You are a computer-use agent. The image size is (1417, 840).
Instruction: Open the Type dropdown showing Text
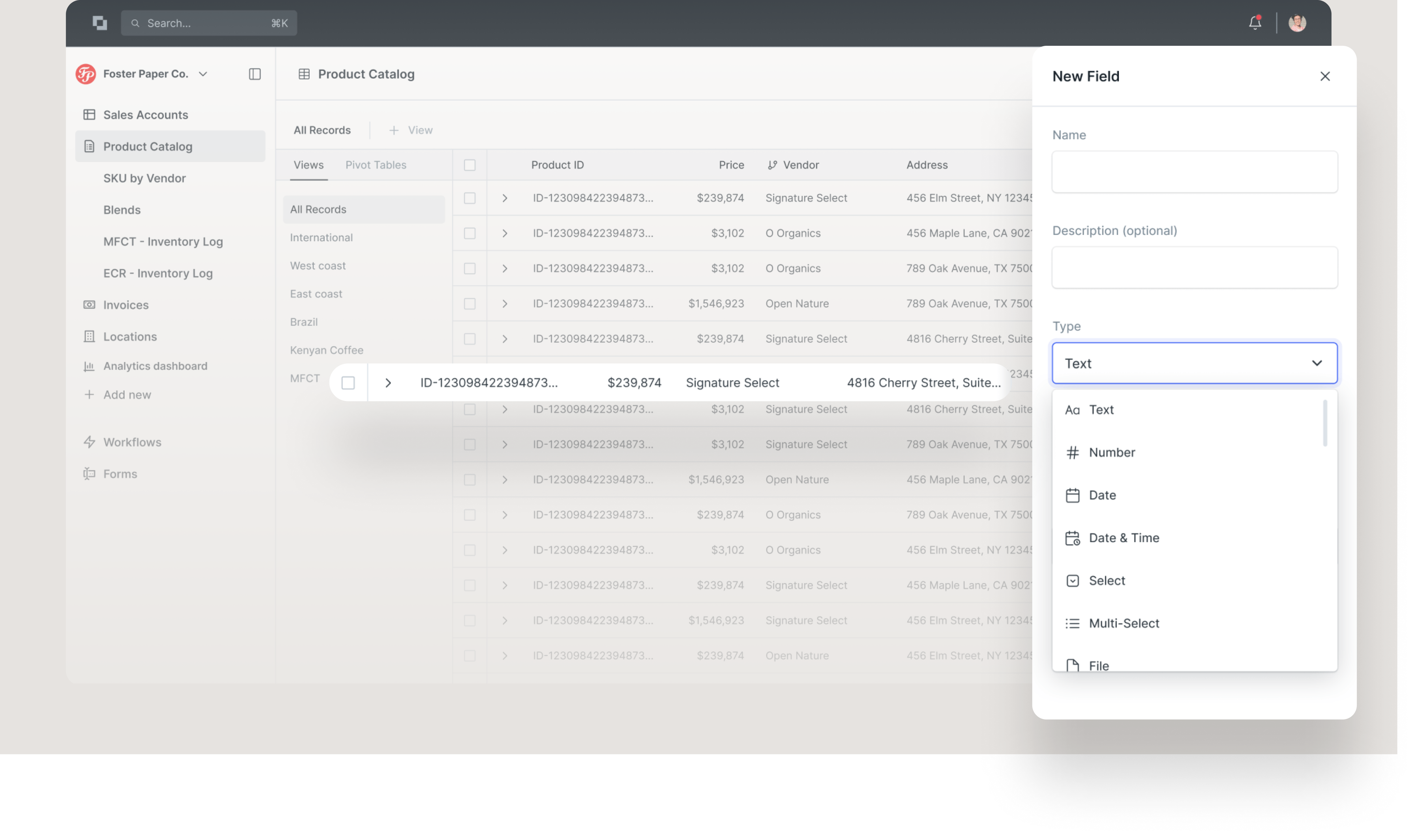pos(1194,363)
